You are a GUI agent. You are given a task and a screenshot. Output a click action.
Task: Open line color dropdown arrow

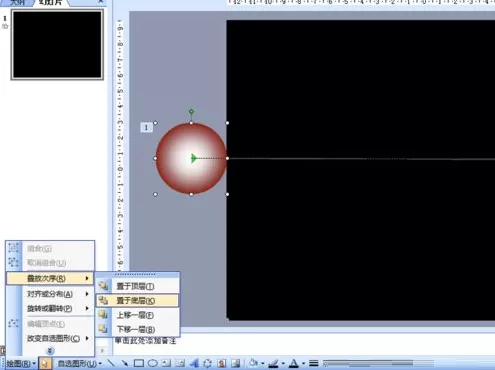pos(283,363)
